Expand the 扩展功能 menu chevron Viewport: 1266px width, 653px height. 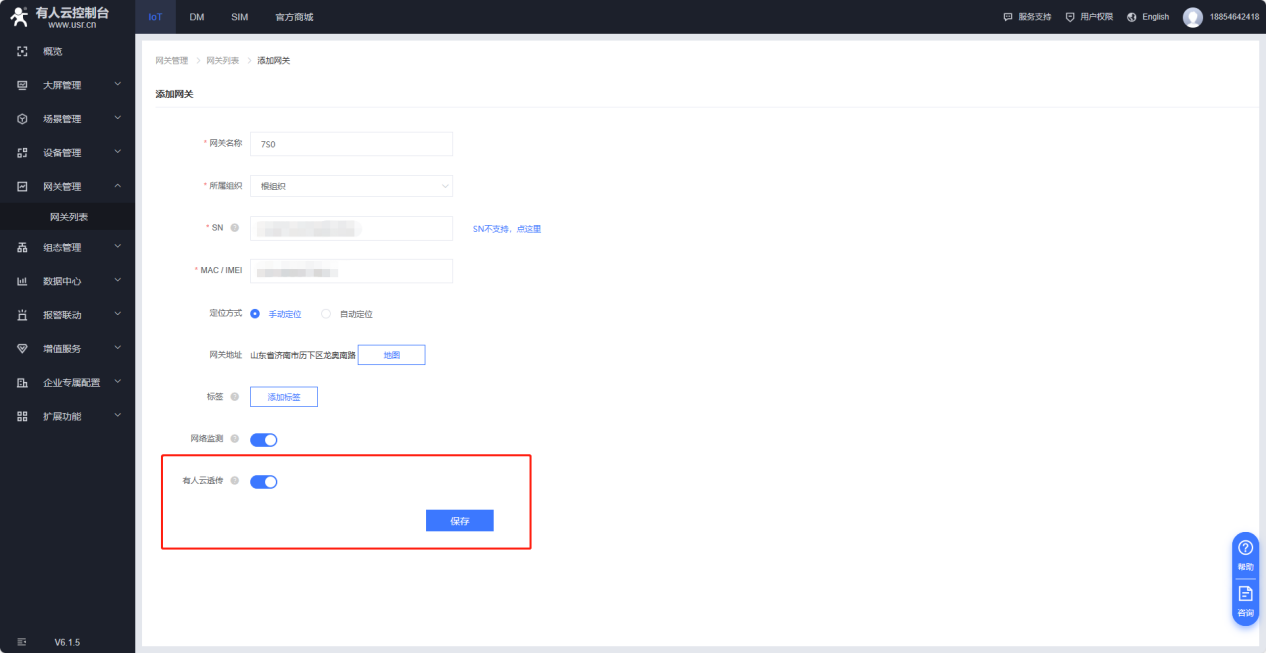pos(118,415)
